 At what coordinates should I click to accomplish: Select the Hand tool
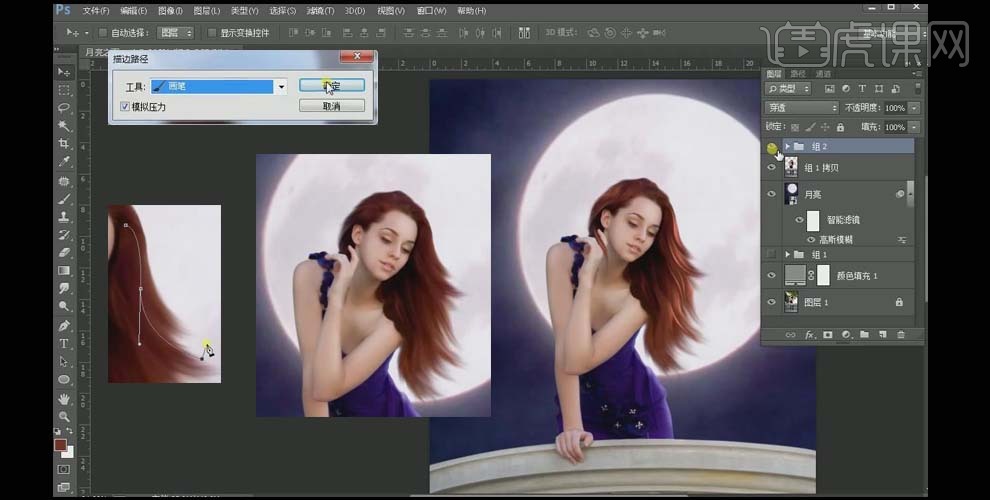[x=64, y=399]
